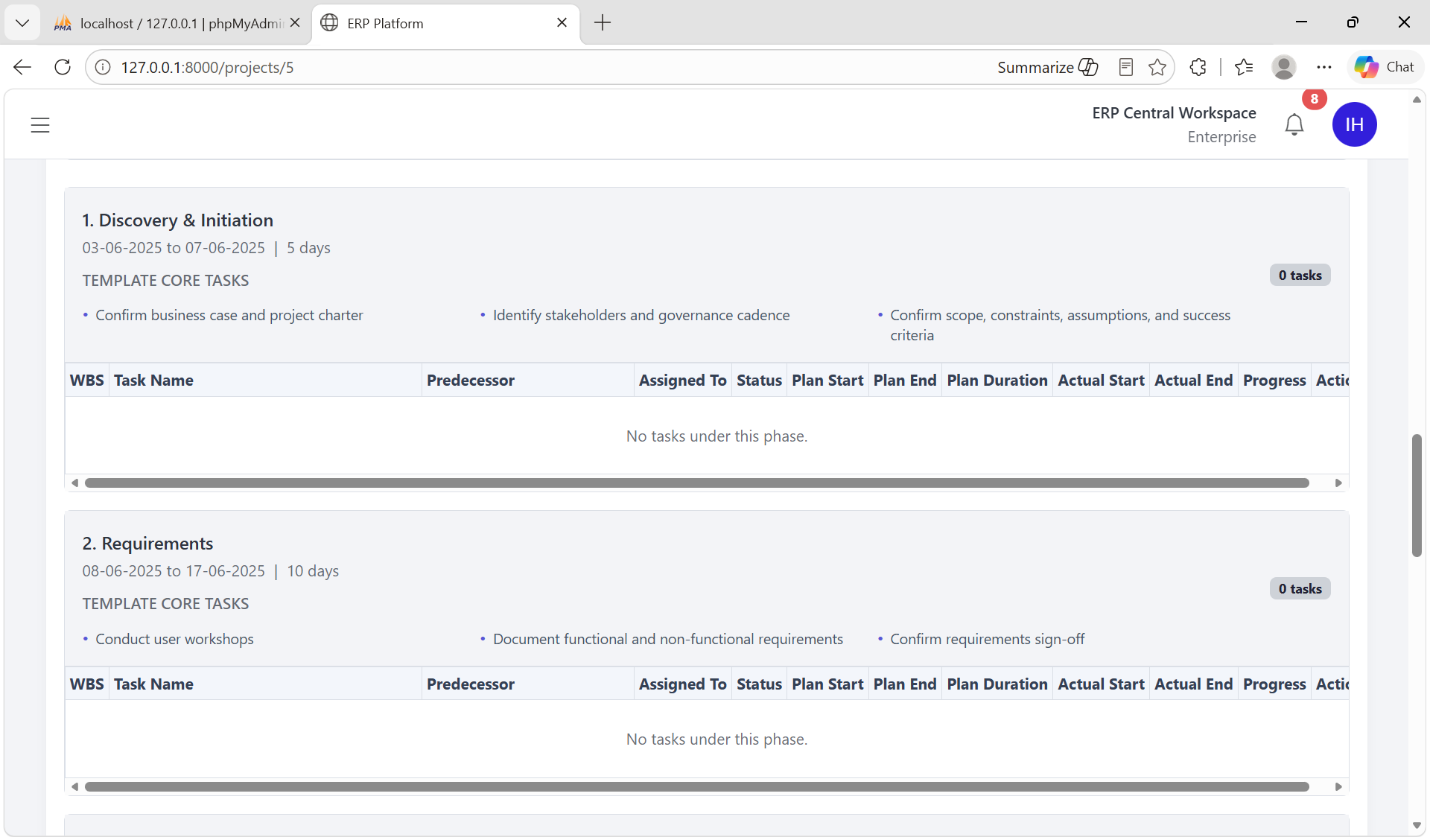
Task: Close the phpMyAdmin tab
Action: coord(295,23)
